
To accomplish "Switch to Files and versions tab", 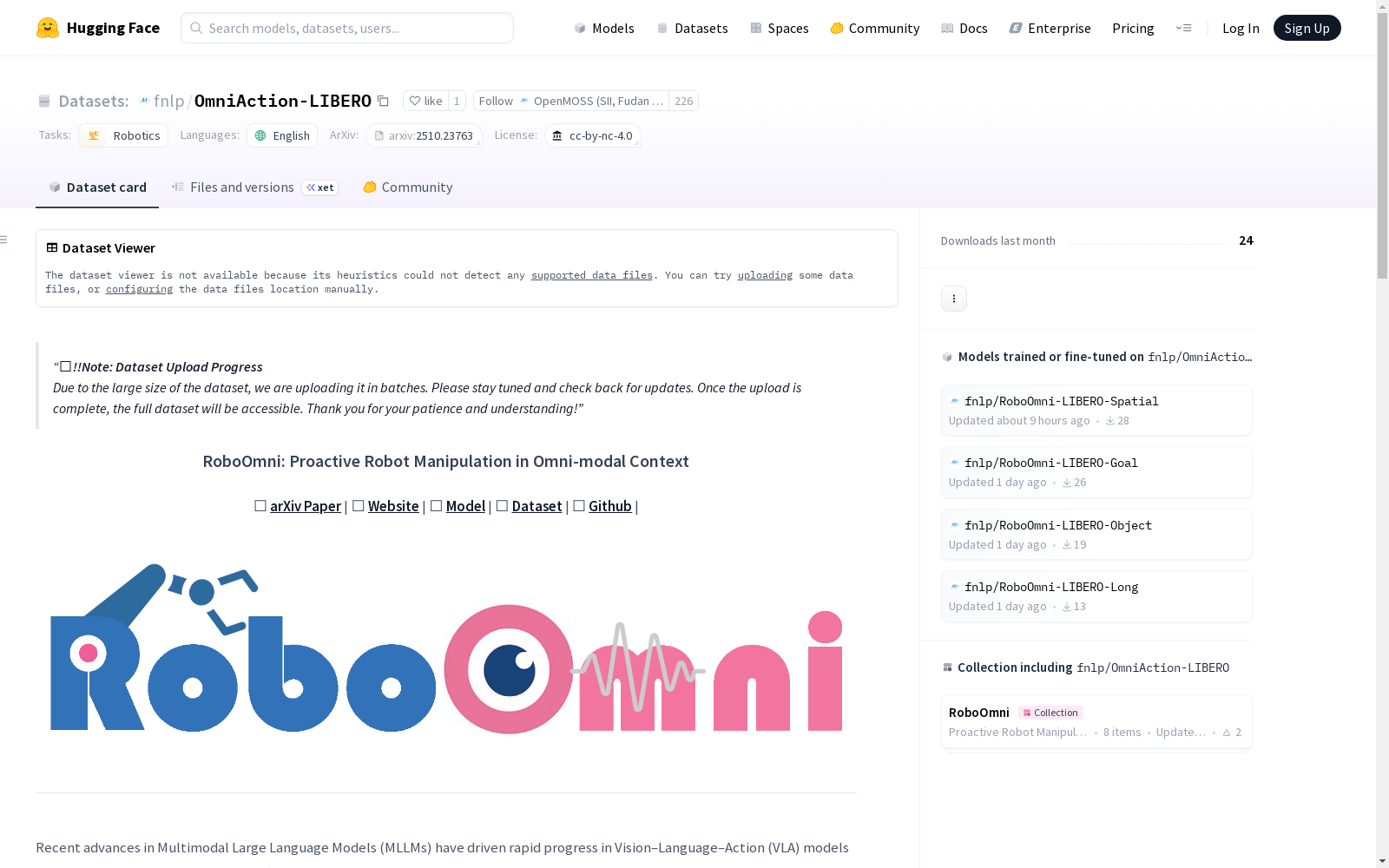I will coord(254,187).
